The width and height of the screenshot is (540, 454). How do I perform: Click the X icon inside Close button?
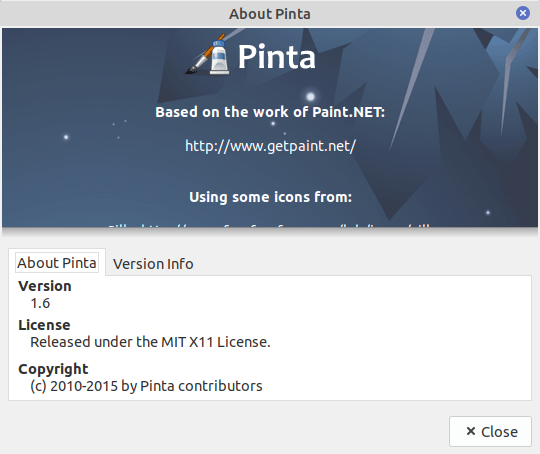point(470,431)
